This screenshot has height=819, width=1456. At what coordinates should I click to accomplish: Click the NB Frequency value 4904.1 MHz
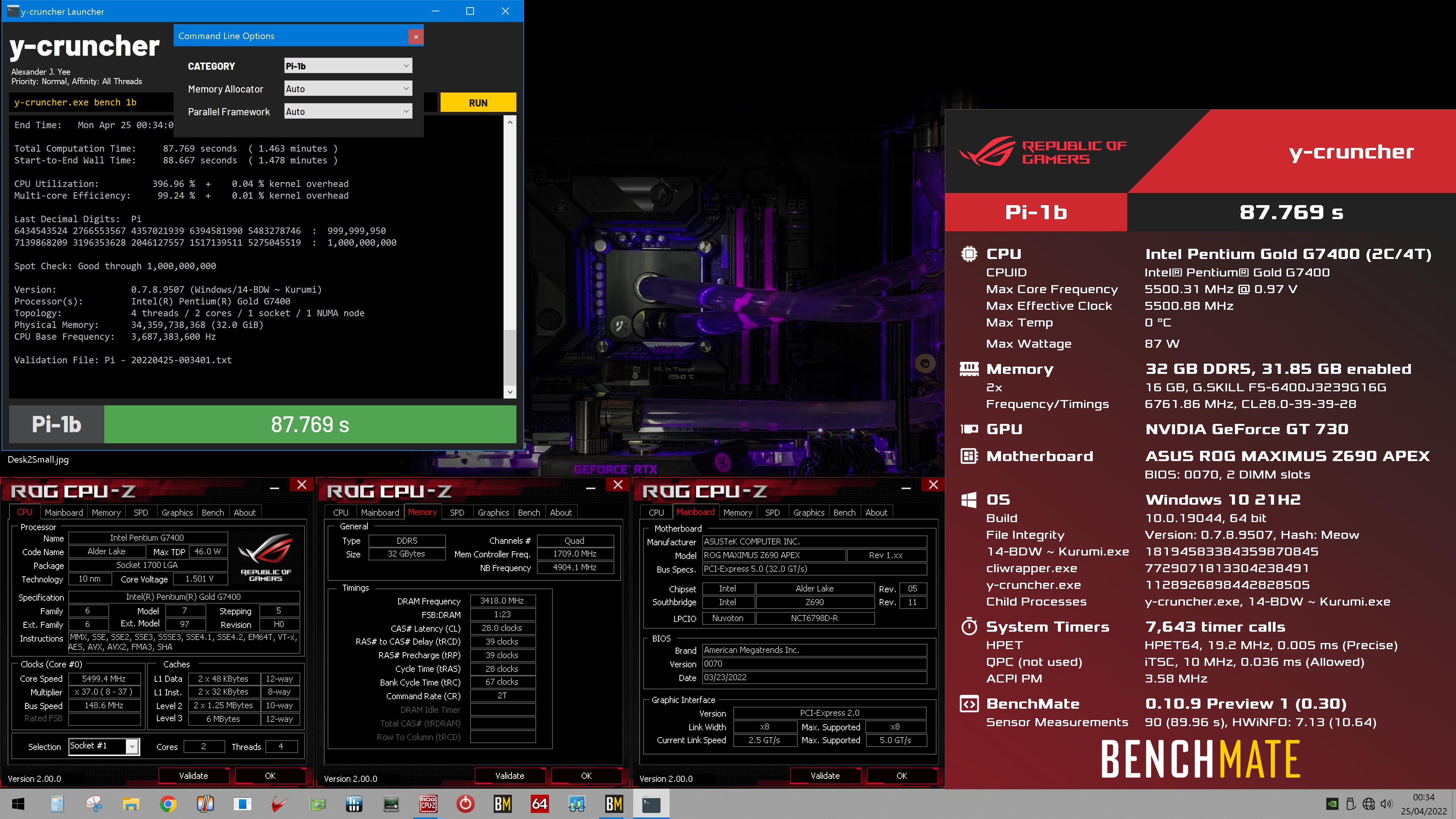(575, 567)
